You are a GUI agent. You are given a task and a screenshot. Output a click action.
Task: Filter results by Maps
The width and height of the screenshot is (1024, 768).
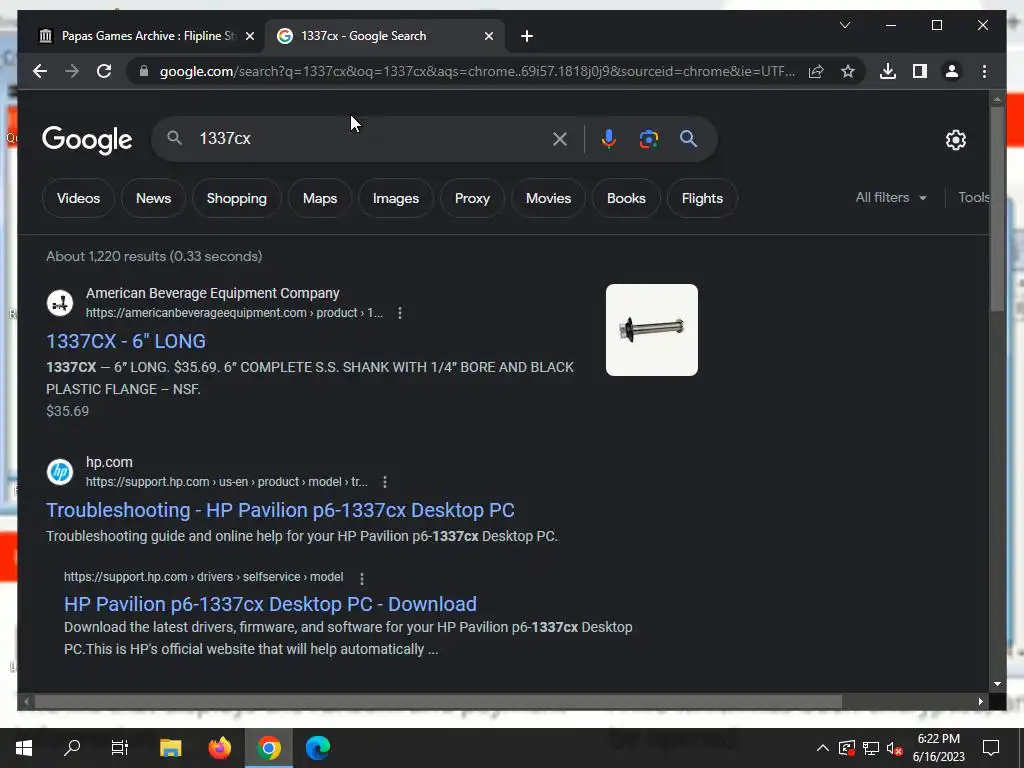pos(320,198)
